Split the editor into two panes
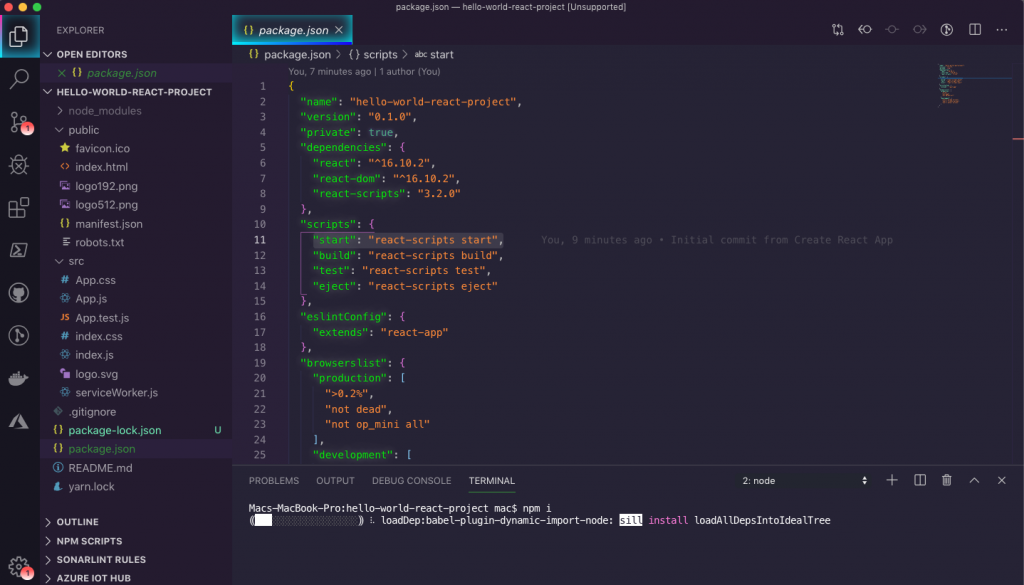 pos(974,30)
